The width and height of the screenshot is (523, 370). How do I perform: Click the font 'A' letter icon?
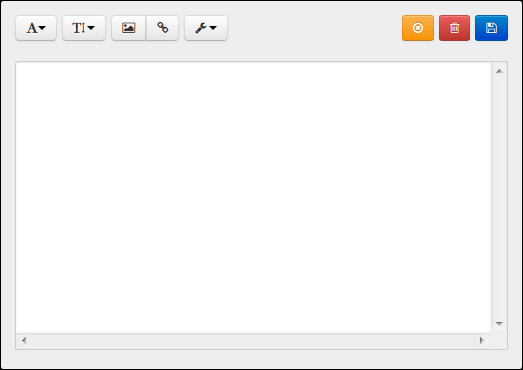pos(32,28)
